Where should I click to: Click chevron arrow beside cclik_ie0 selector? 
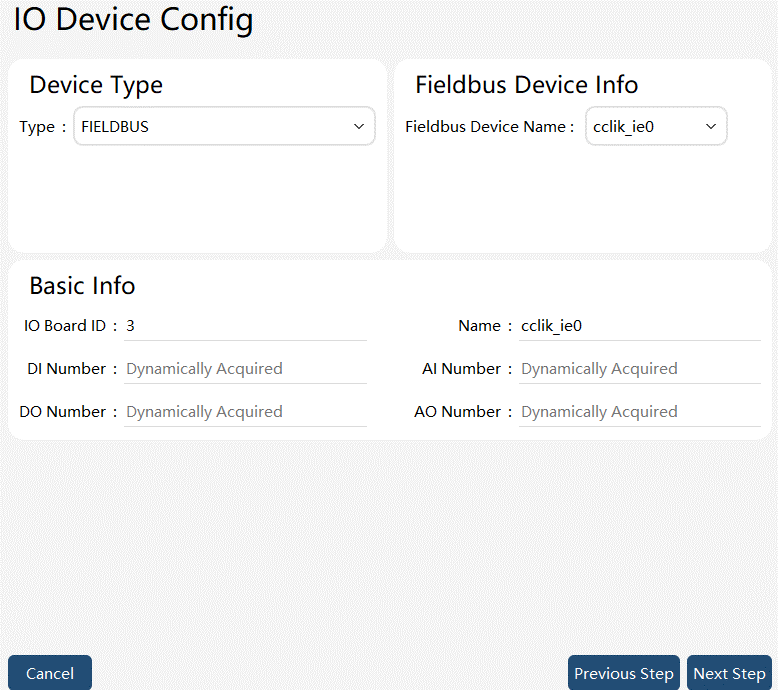[711, 126]
